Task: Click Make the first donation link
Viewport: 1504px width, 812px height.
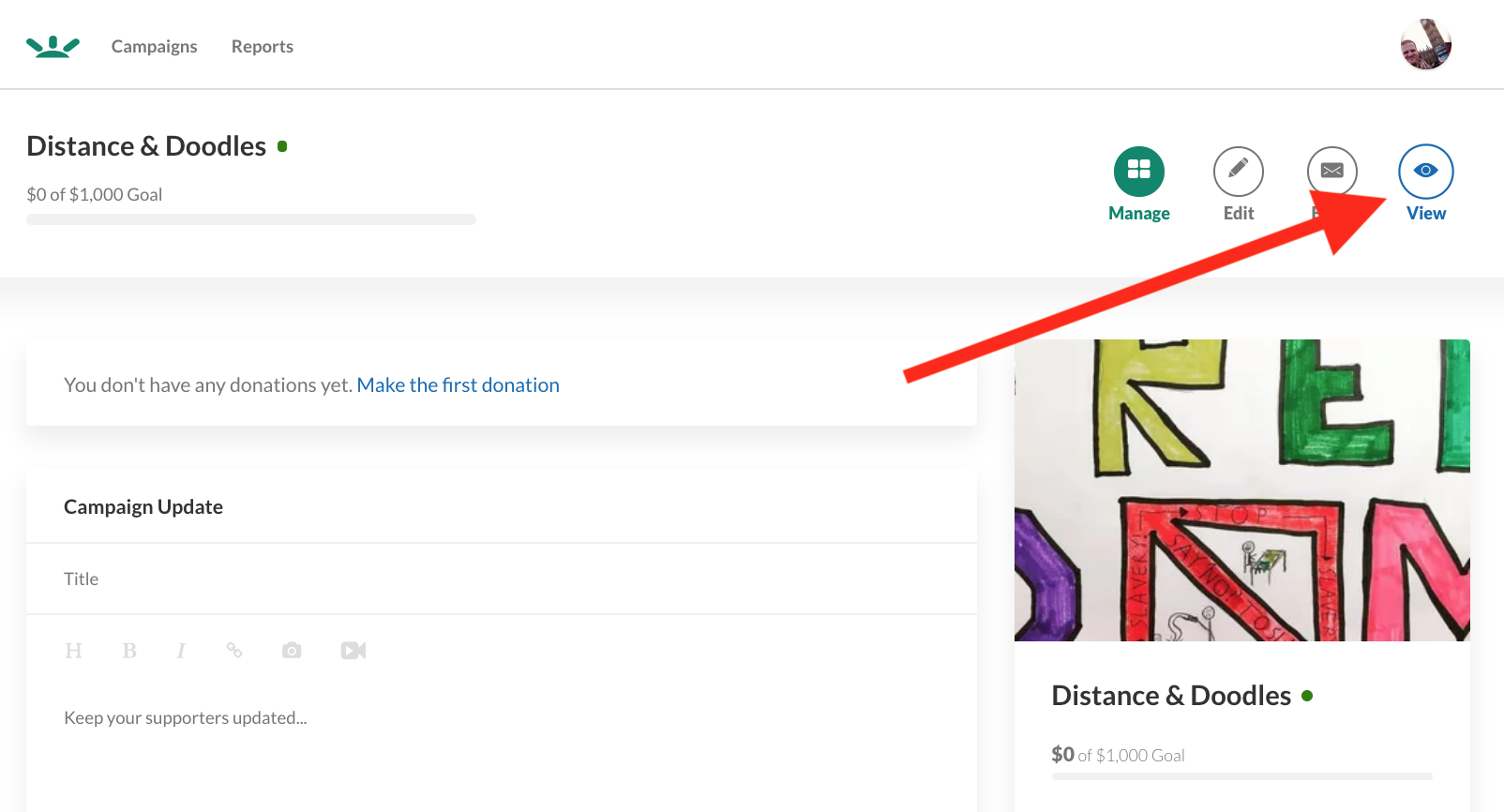Action: (458, 385)
